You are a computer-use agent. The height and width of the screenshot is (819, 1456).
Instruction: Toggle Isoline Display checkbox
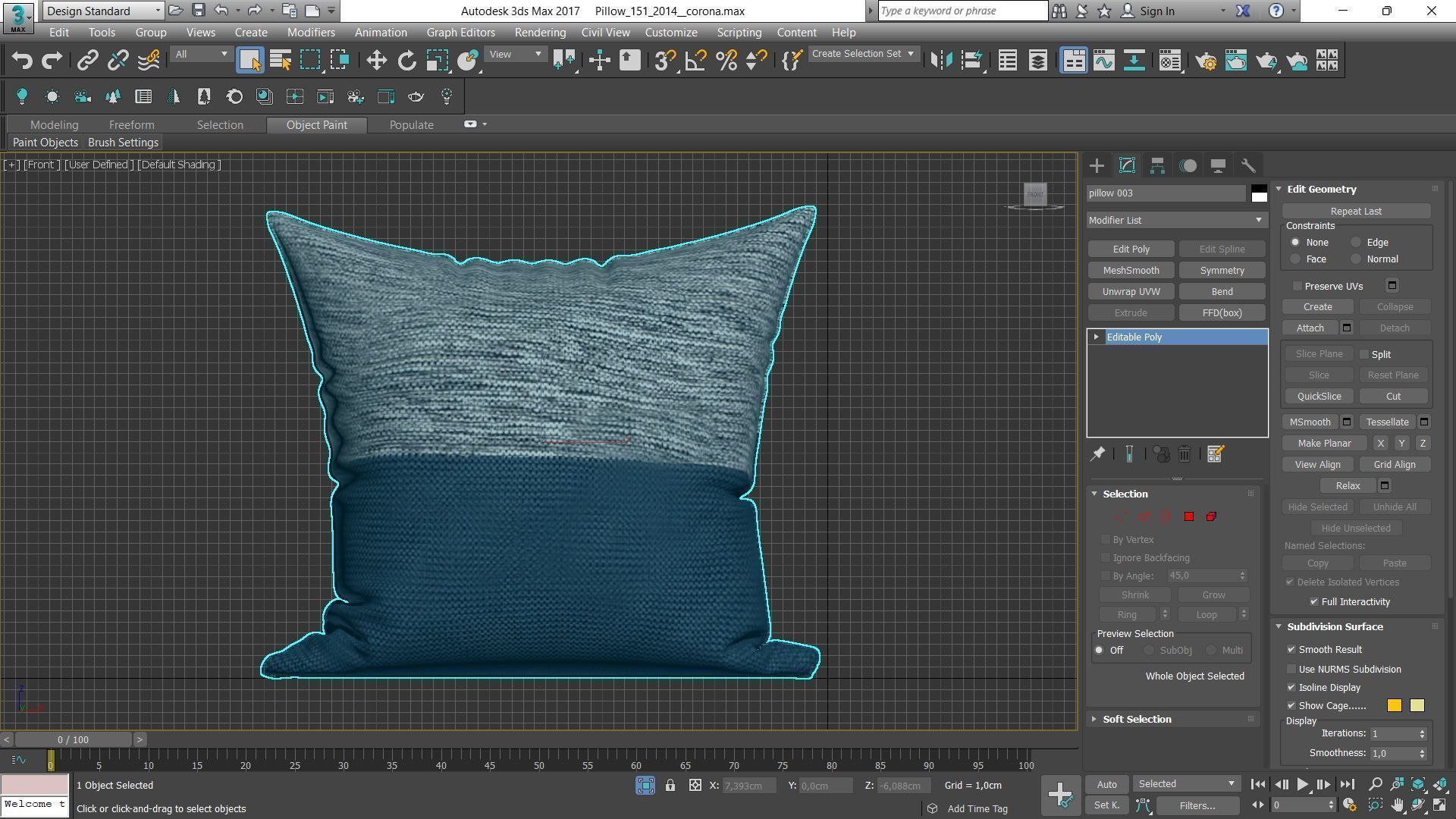pos(1291,688)
